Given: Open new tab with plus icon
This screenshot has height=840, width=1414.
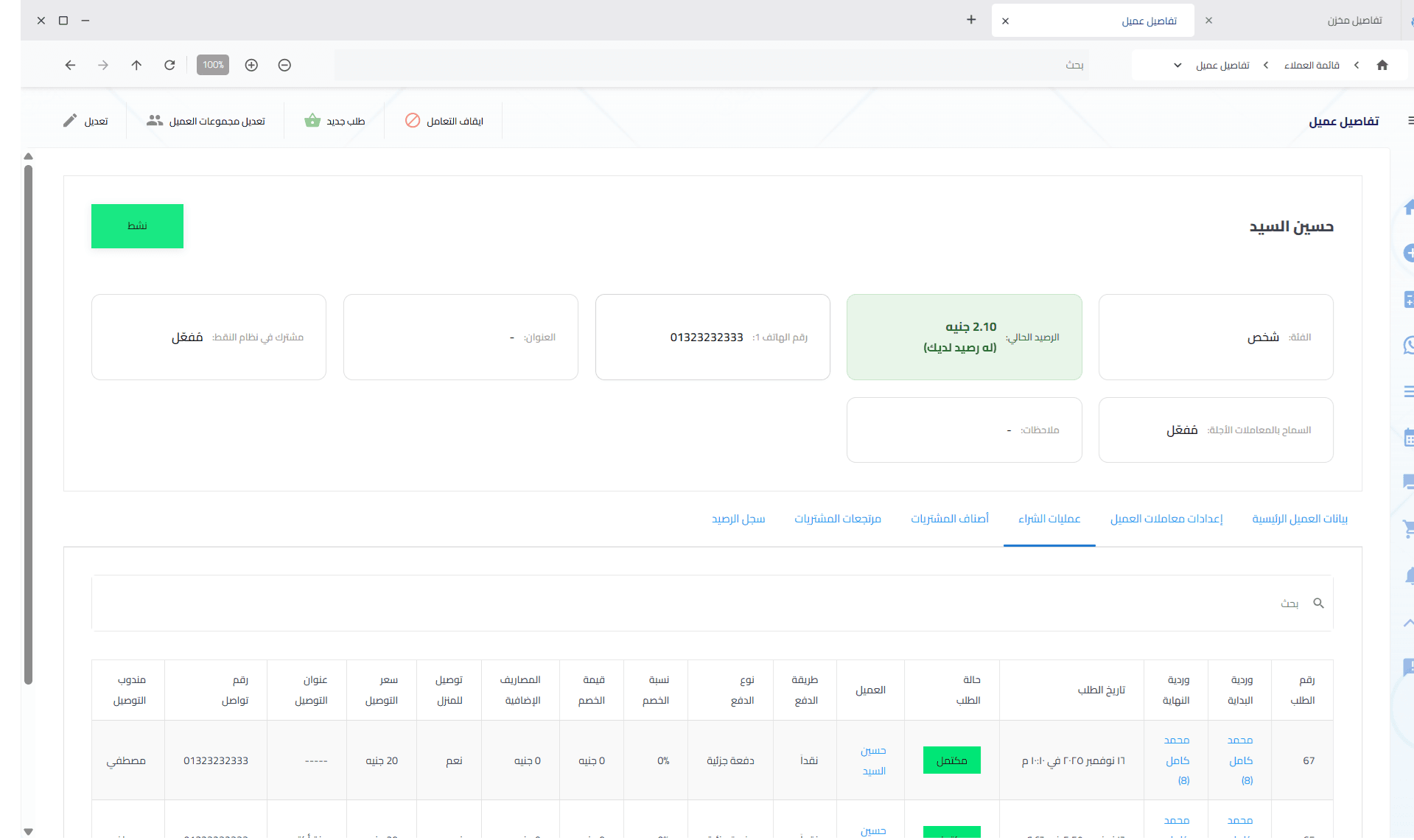Looking at the screenshot, I should tap(971, 20).
